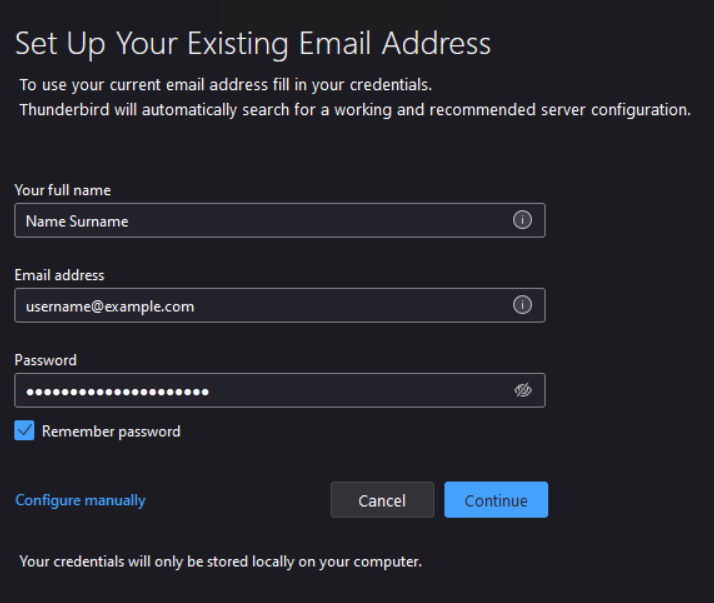Uncheck the Remember password checkbox
Image resolution: width=714 pixels, height=603 pixels.
pyautogui.click(x=25, y=431)
